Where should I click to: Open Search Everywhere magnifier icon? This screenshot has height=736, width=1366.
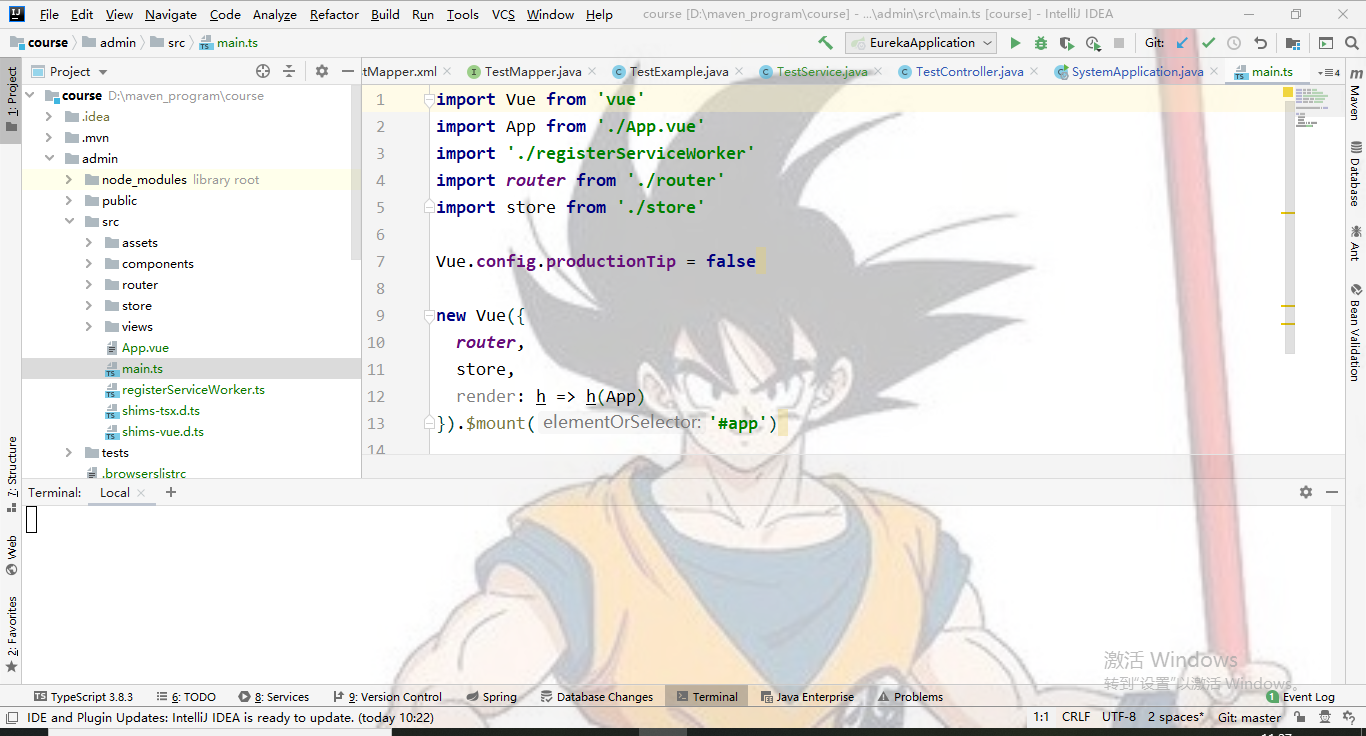pos(1351,43)
